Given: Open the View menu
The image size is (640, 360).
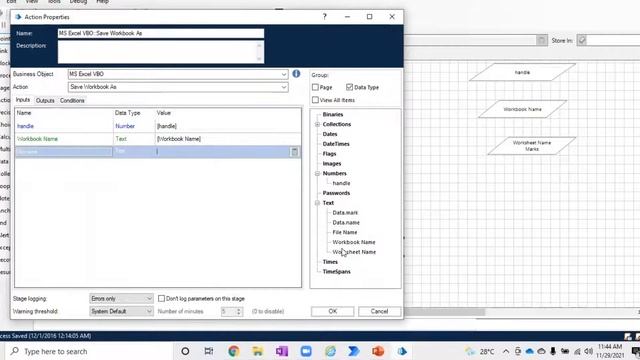Looking at the screenshot, I should (32, 2).
